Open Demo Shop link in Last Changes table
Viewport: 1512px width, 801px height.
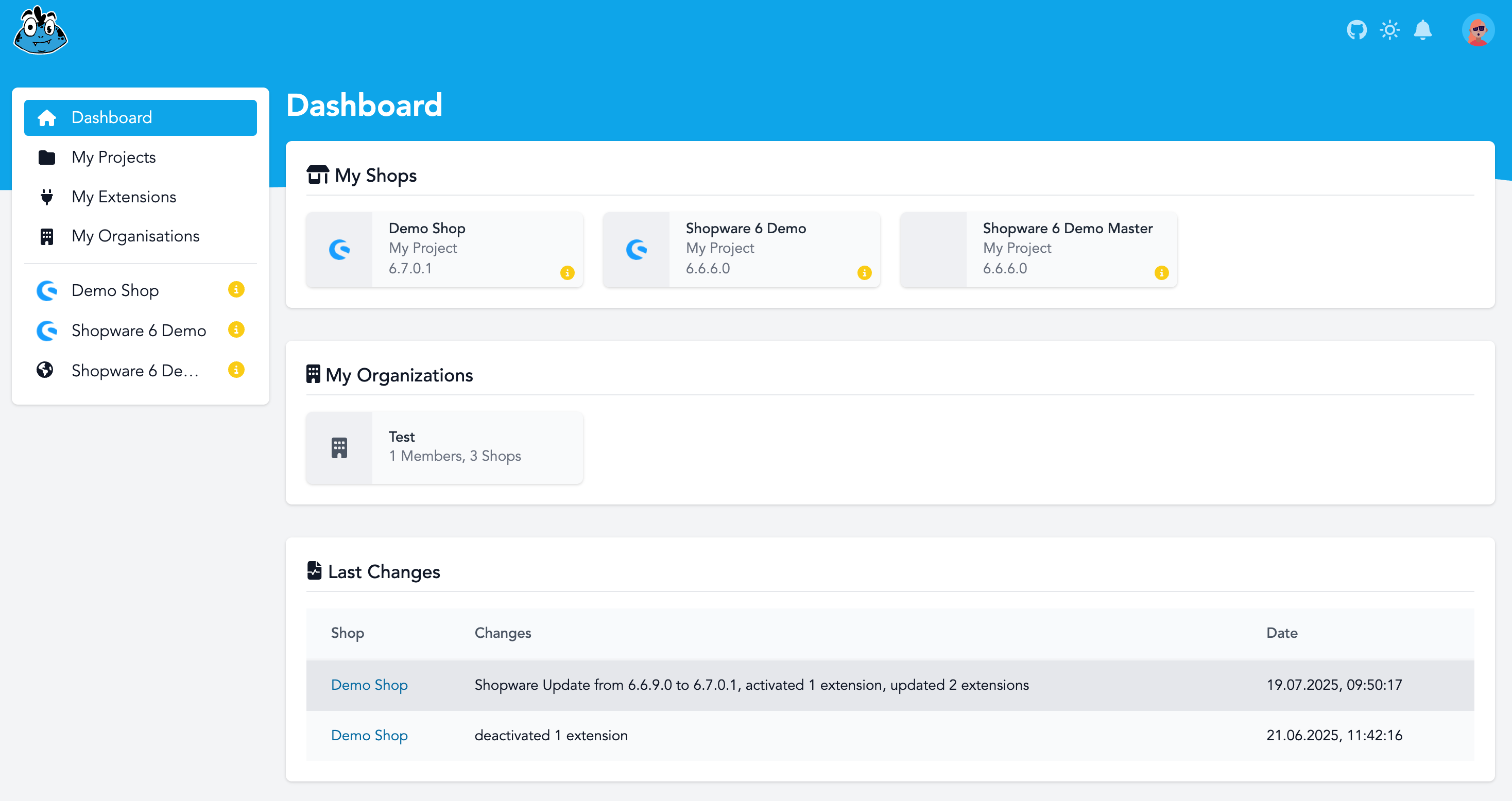pos(369,685)
